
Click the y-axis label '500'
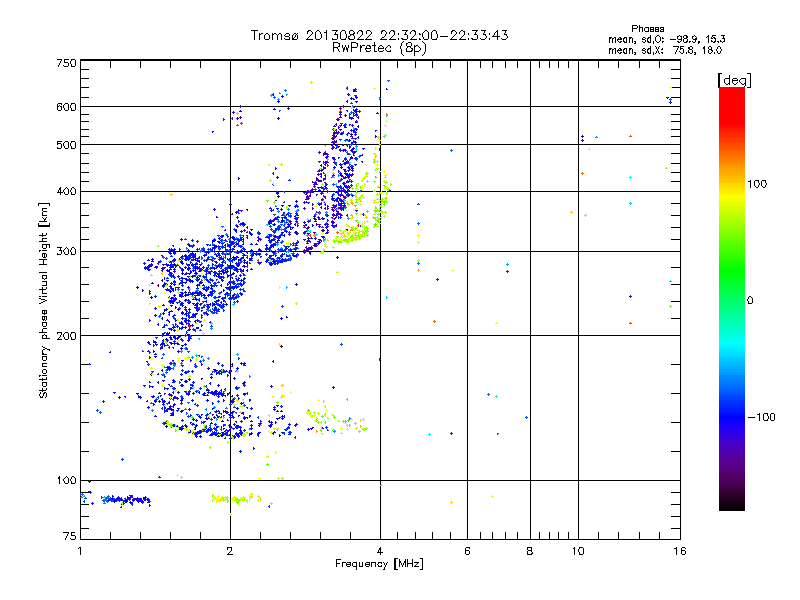click(66, 145)
